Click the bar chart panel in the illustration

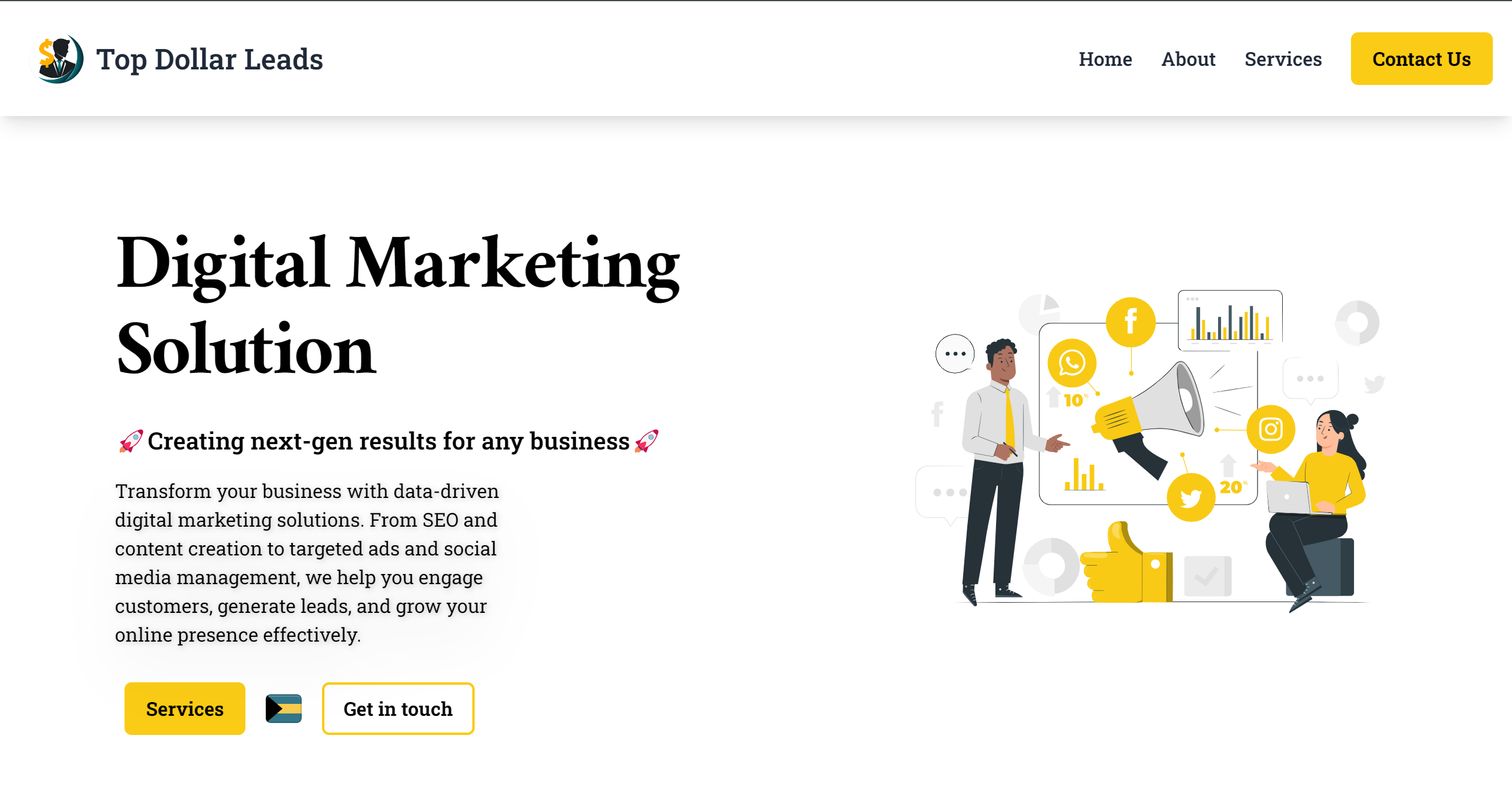point(1230,320)
